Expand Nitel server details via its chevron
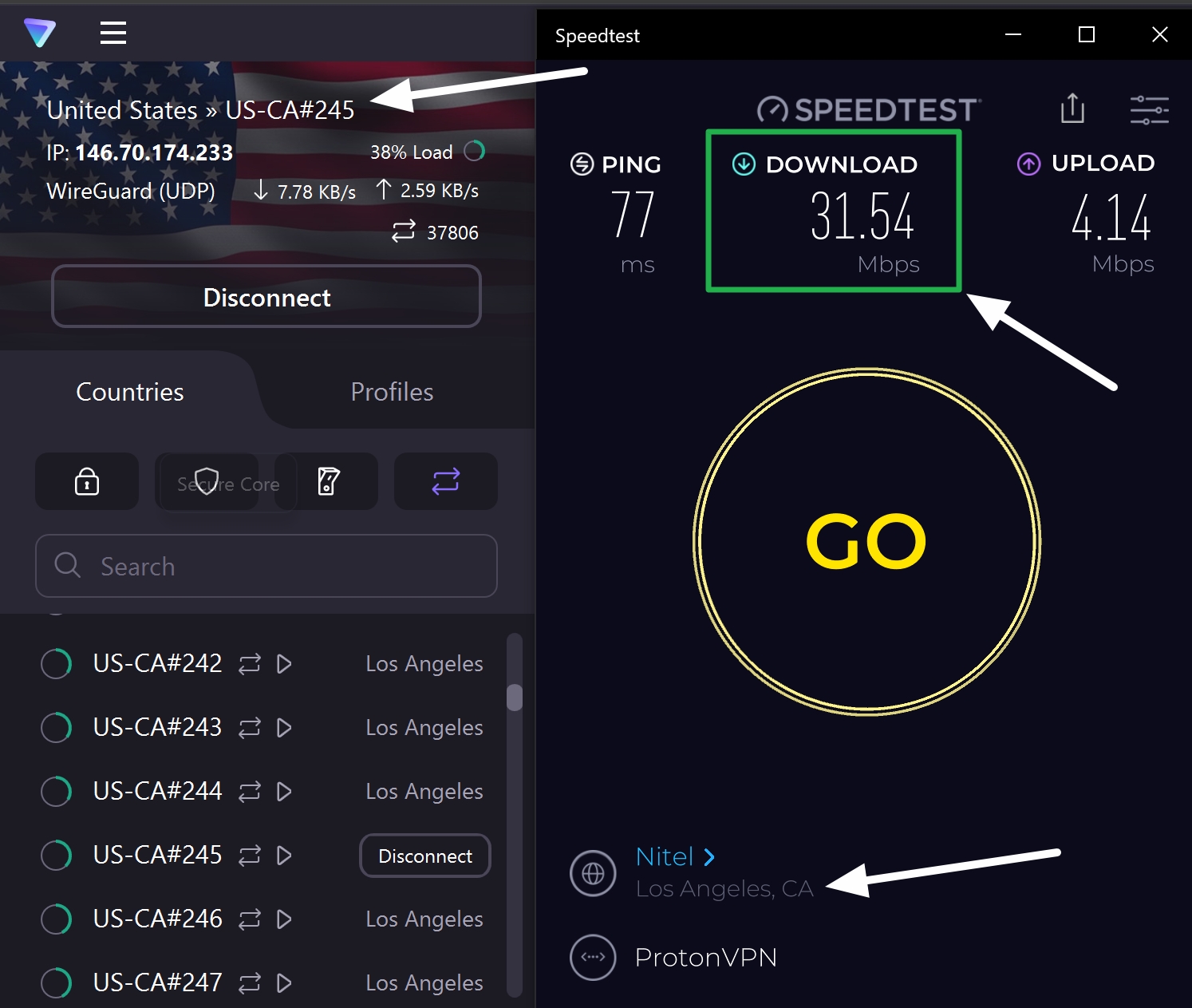 pyautogui.click(x=710, y=856)
